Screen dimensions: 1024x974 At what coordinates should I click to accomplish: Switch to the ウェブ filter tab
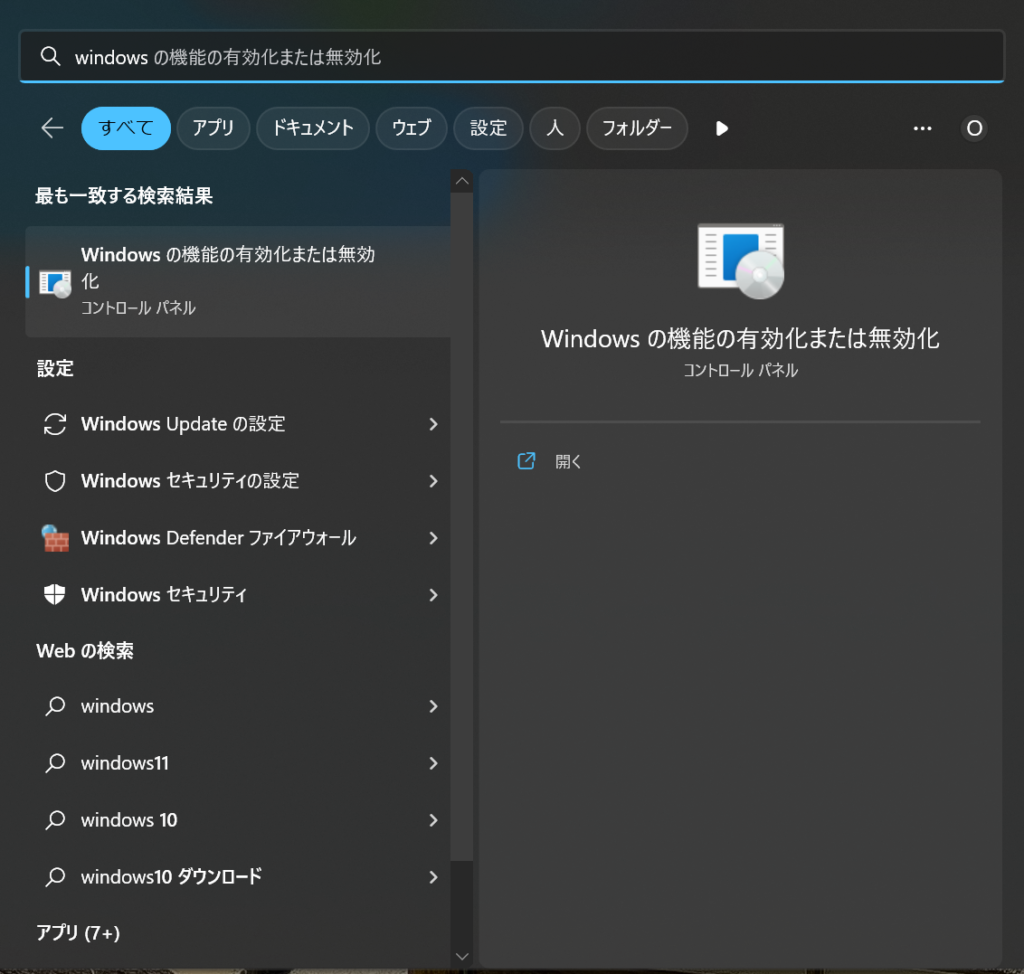411,128
